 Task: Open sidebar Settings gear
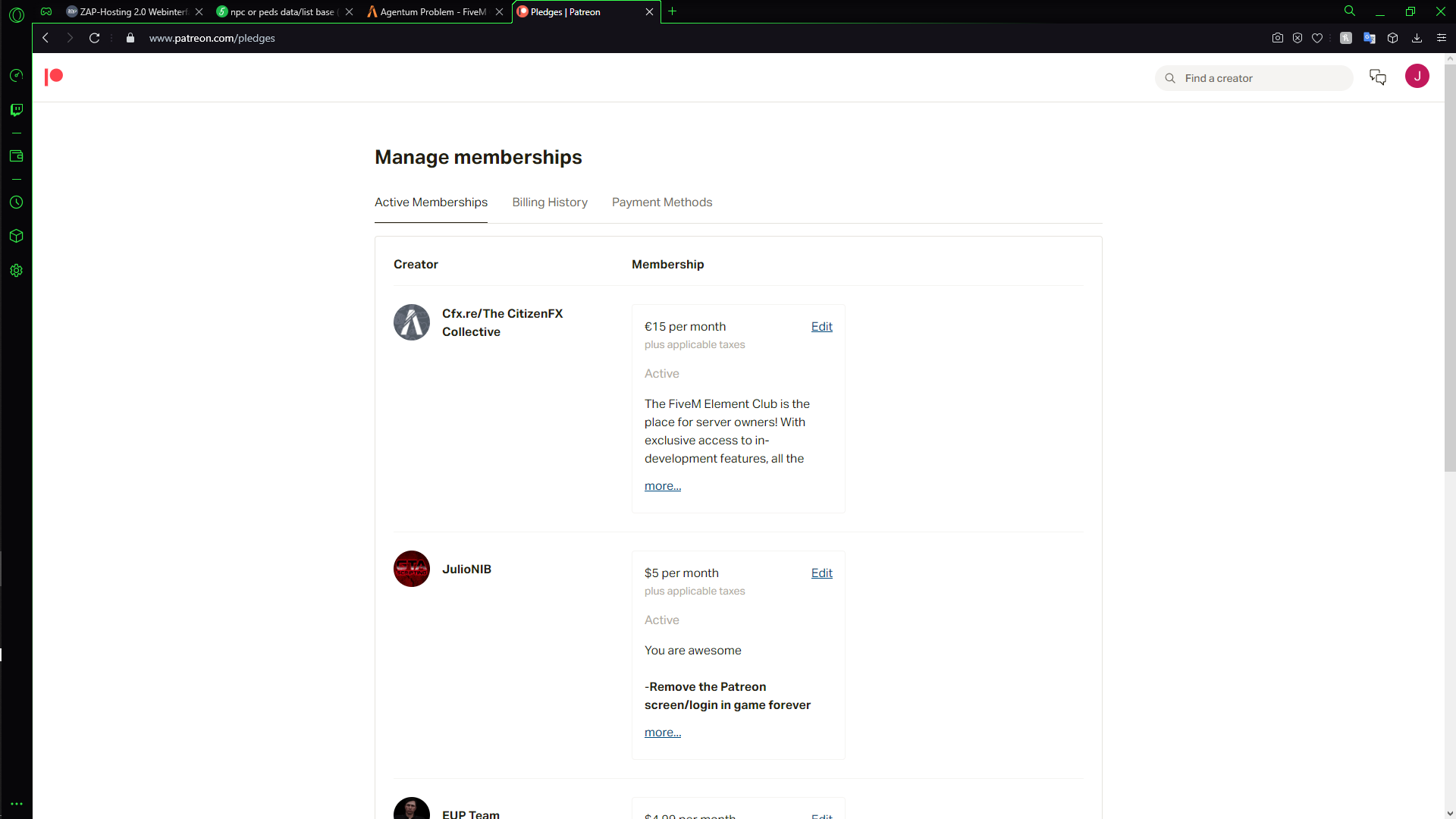pos(16,270)
